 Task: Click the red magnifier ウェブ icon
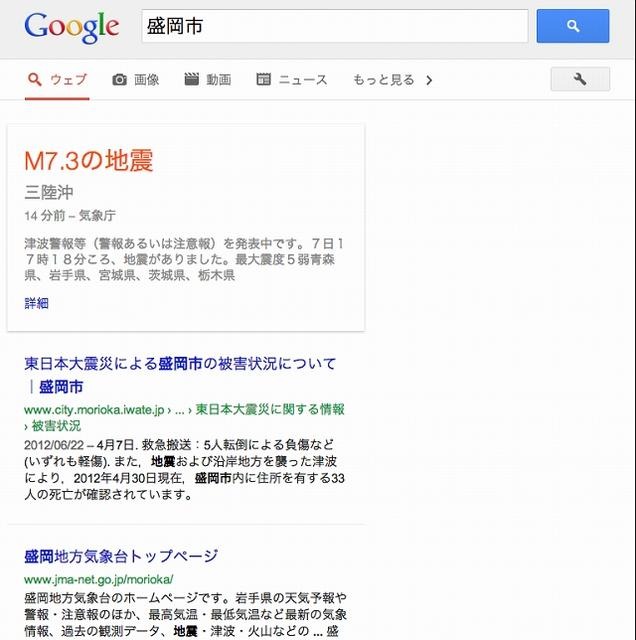coord(35,79)
